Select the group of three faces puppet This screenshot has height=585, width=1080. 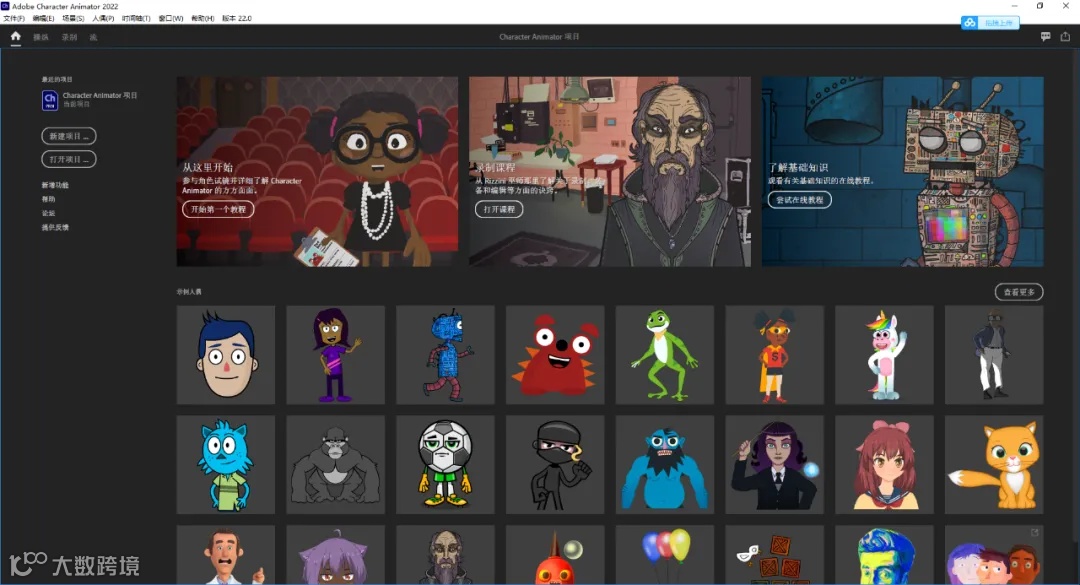click(994, 555)
